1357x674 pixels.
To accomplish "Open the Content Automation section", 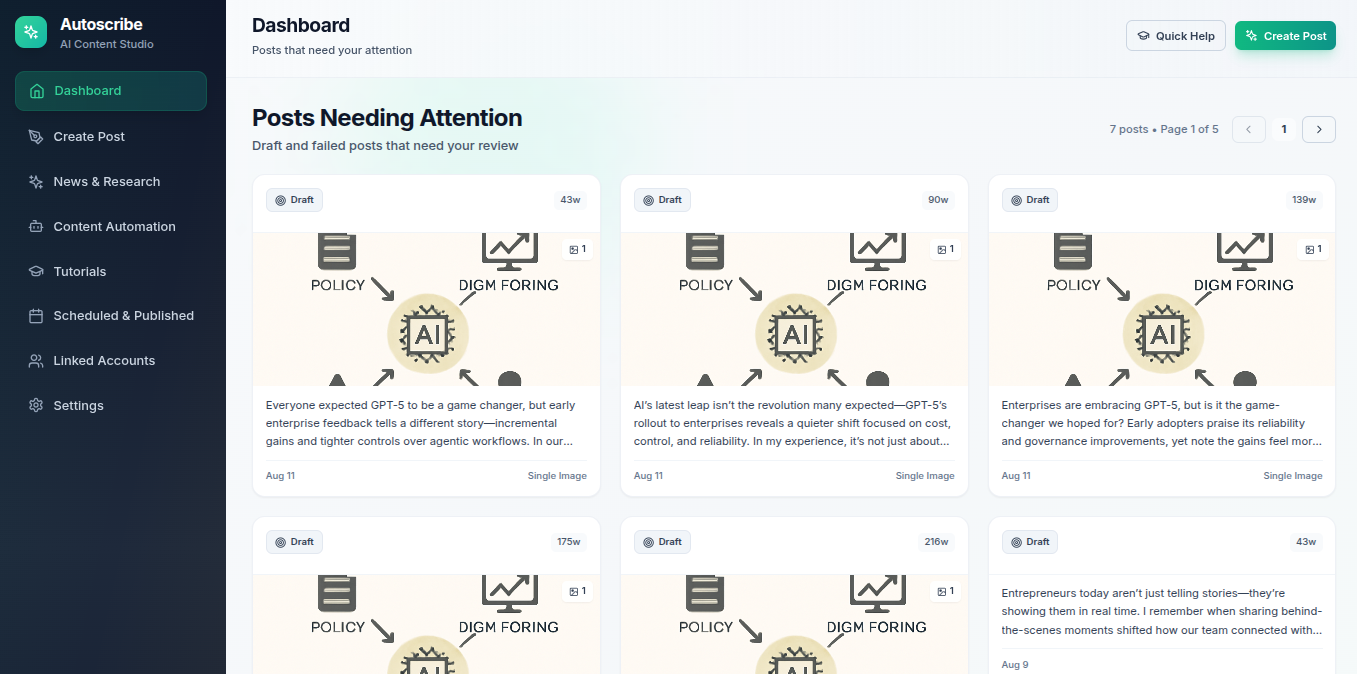I will (x=114, y=227).
